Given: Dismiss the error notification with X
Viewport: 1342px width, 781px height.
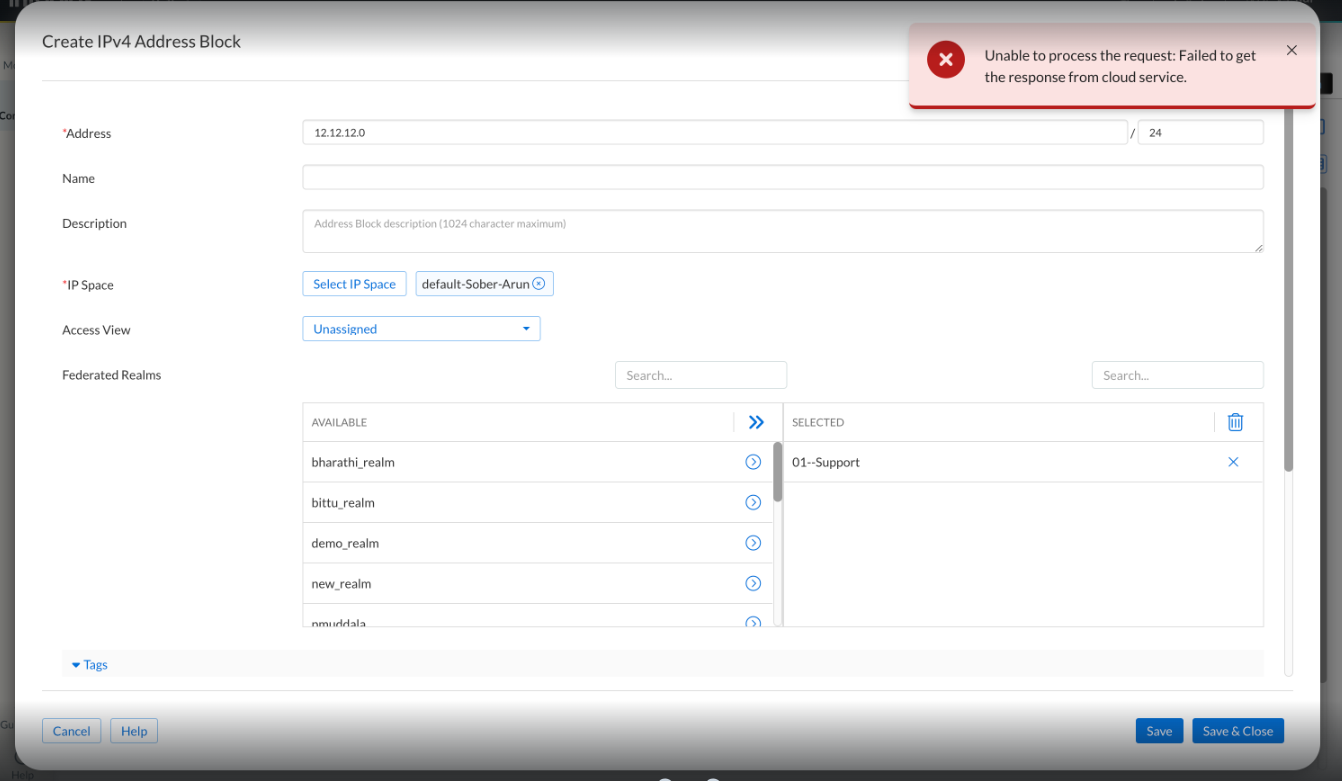Looking at the screenshot, I should pos(1291,50).
